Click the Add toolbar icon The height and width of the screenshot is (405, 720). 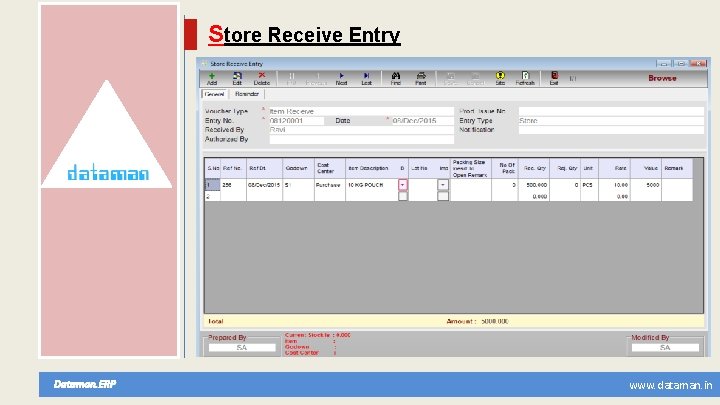coord(212,79)
